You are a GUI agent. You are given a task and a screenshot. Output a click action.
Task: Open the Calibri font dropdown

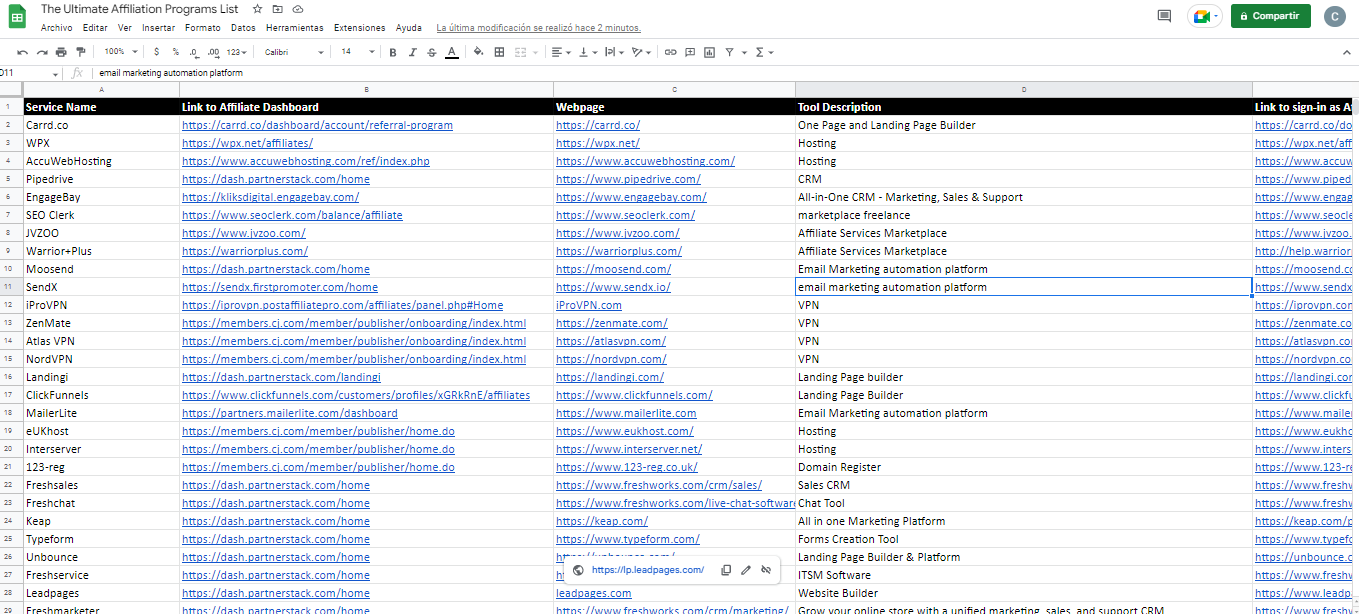[295, 52]
